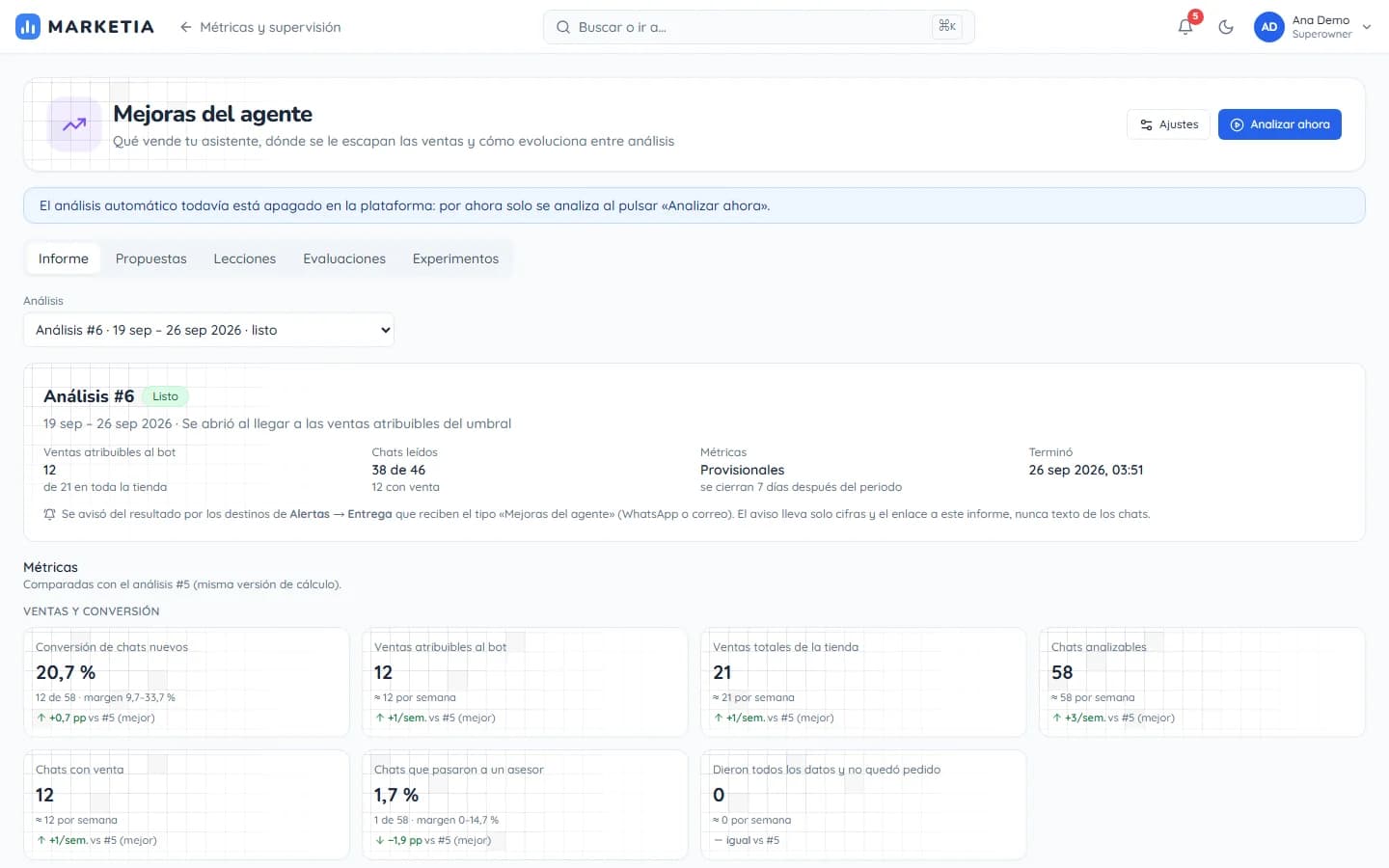1389x868 pixels.
Task: Switch to the Lecciones tab
Action: (x=245, y=258)
